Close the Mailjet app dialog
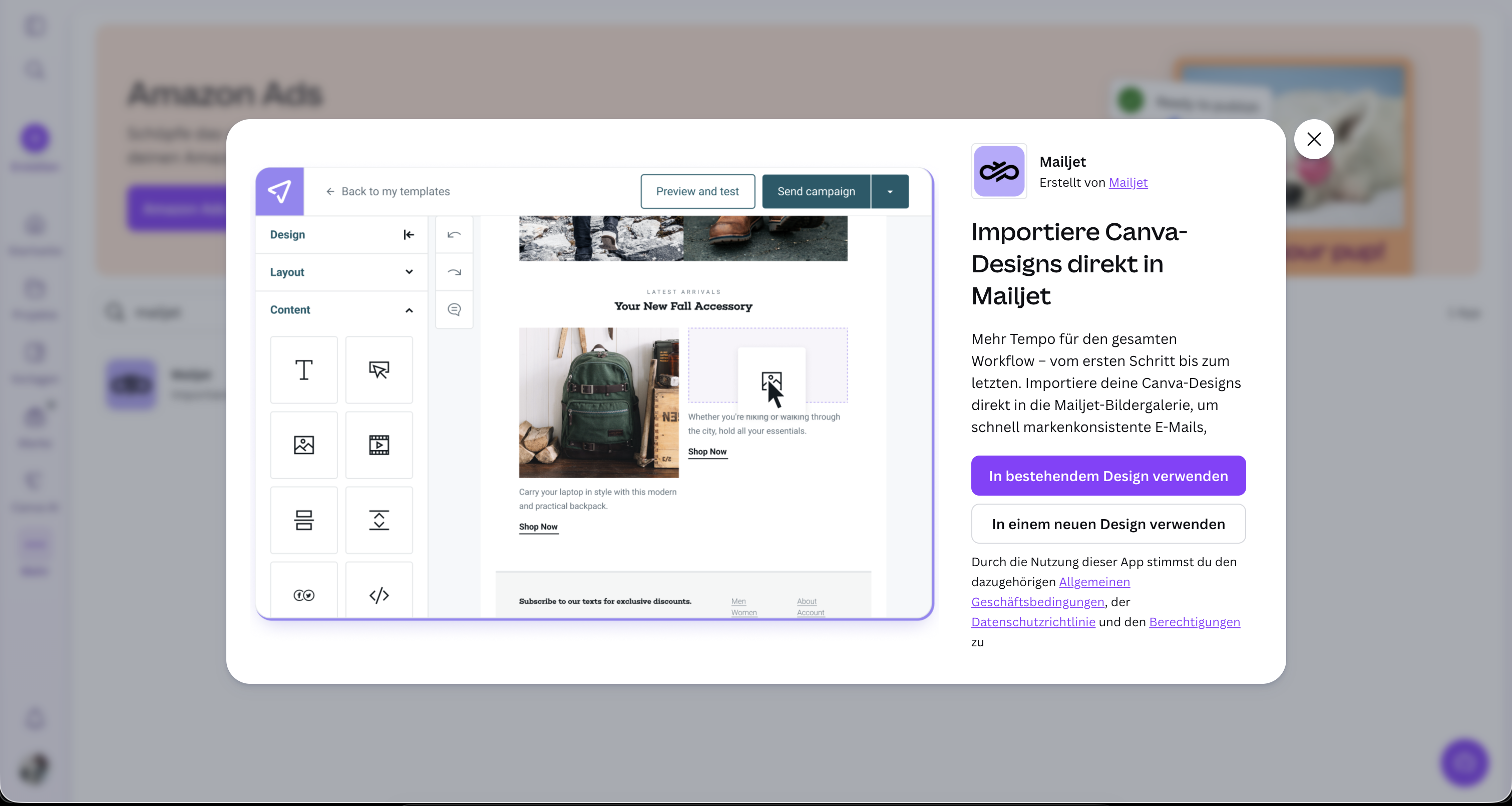The height and width of the screenshot is (806, 1512). coord(1314,139)
